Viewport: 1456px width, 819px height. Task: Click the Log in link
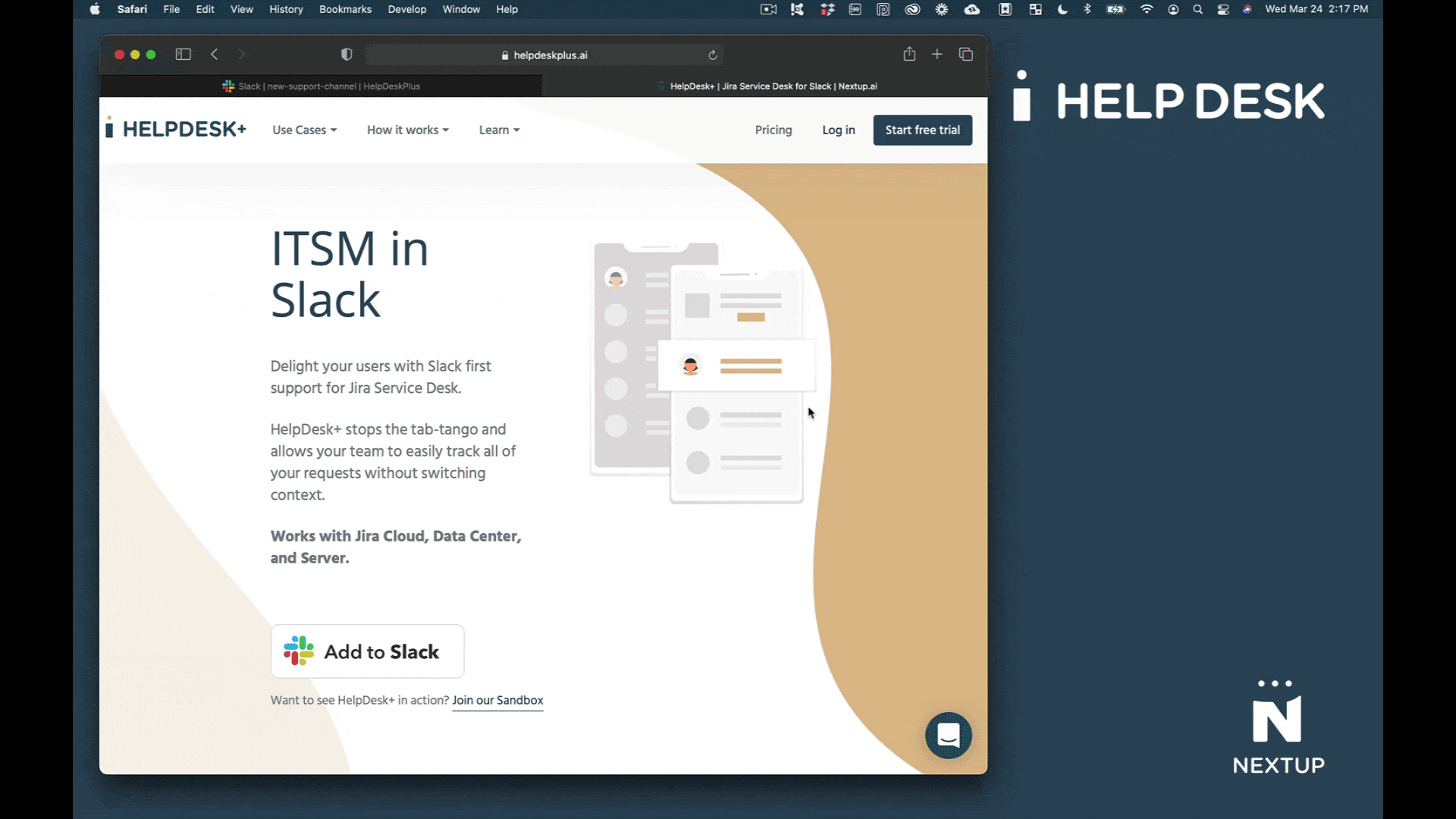tap(839, 130)
